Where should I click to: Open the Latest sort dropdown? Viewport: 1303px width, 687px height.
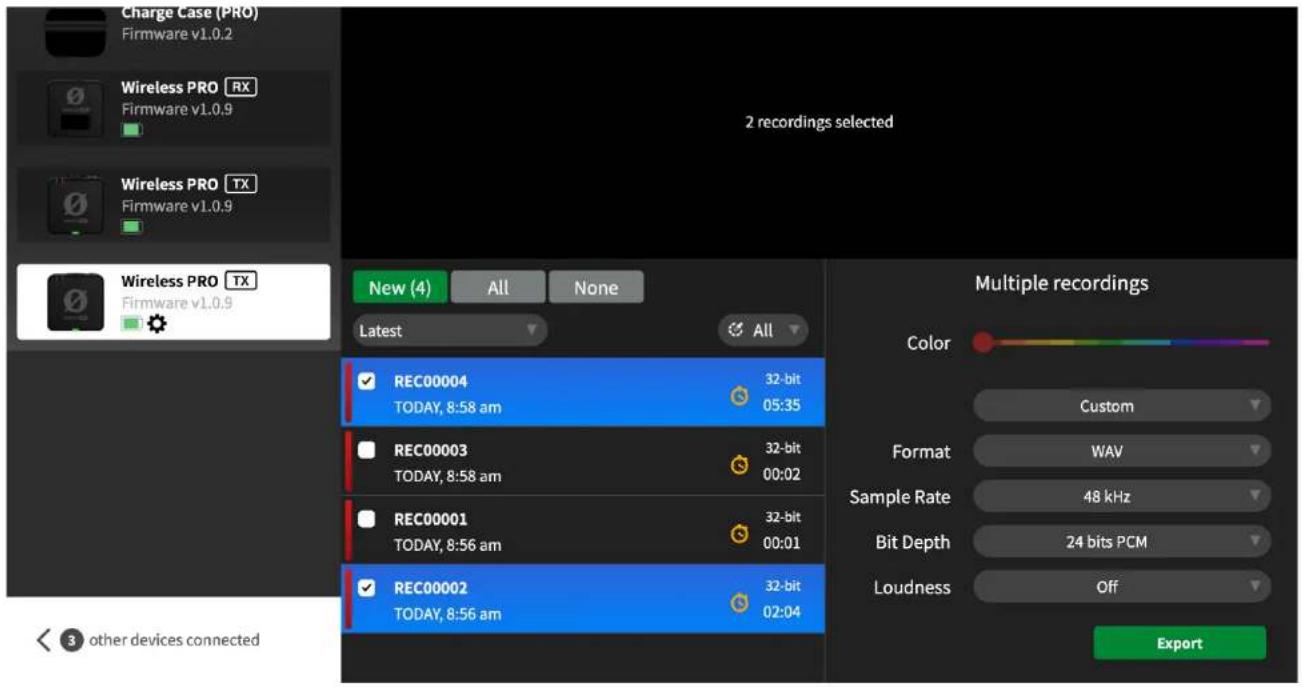point(450,331)
